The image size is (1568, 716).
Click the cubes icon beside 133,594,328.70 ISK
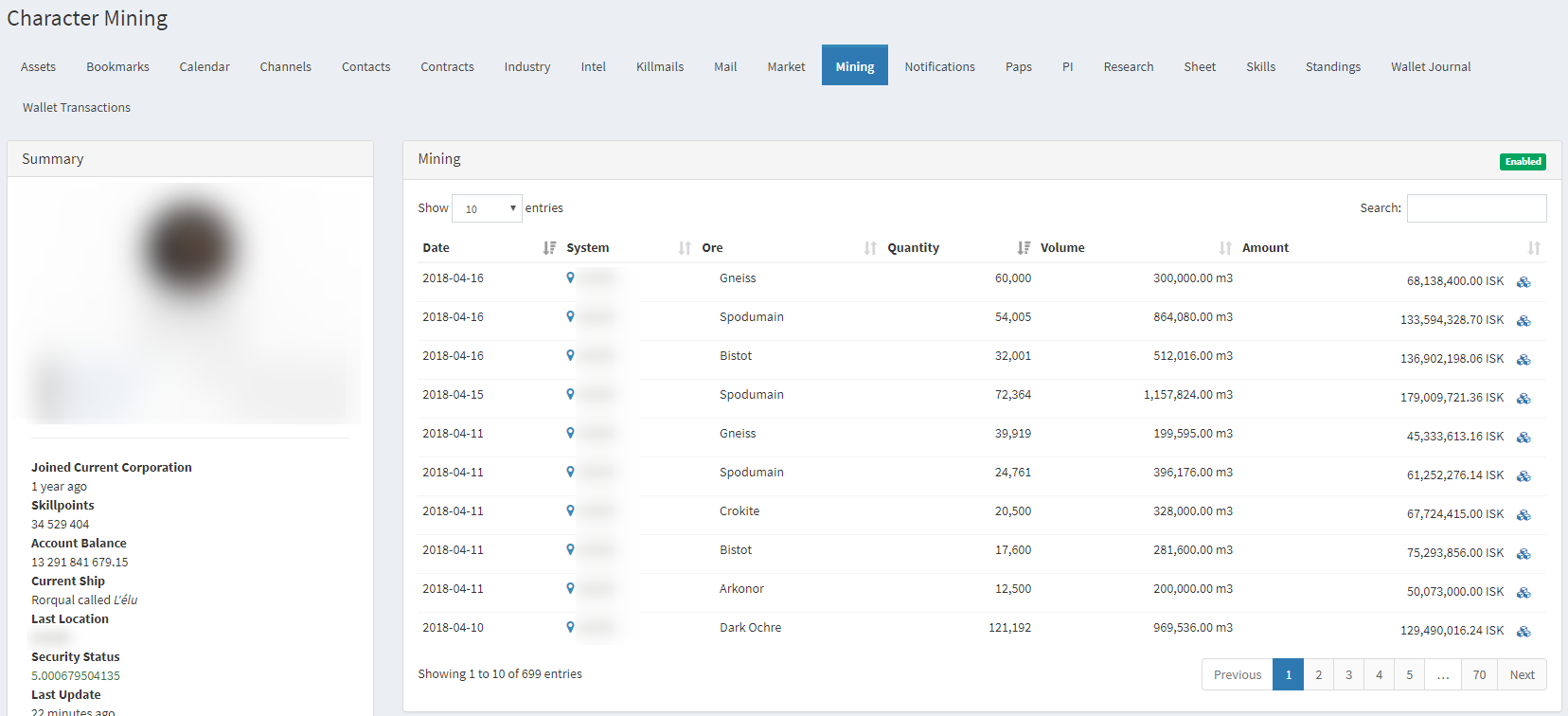(1523, 320)
